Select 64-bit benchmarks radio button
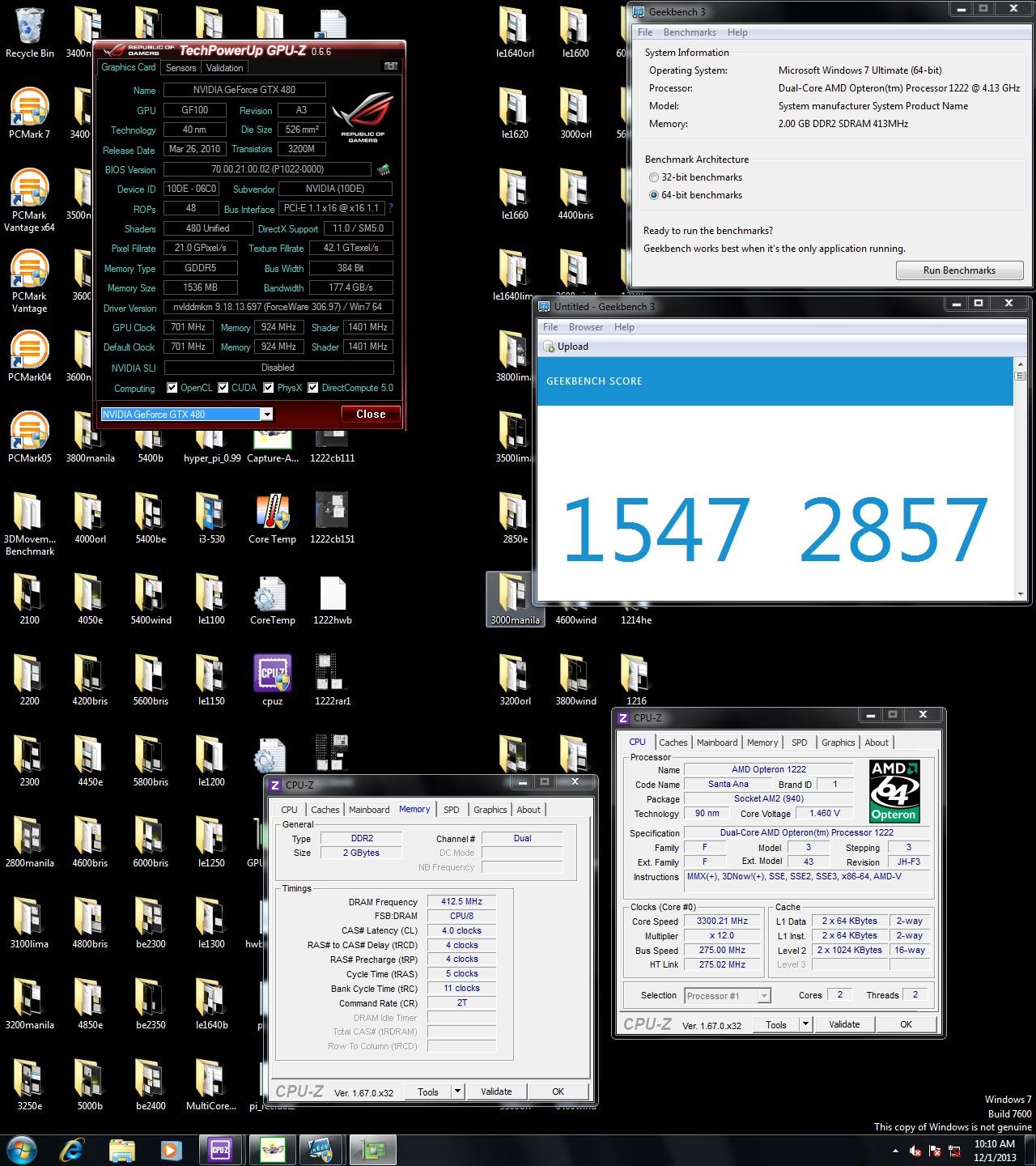This screenshot has width=1036, height=1166. click(654, 195)
